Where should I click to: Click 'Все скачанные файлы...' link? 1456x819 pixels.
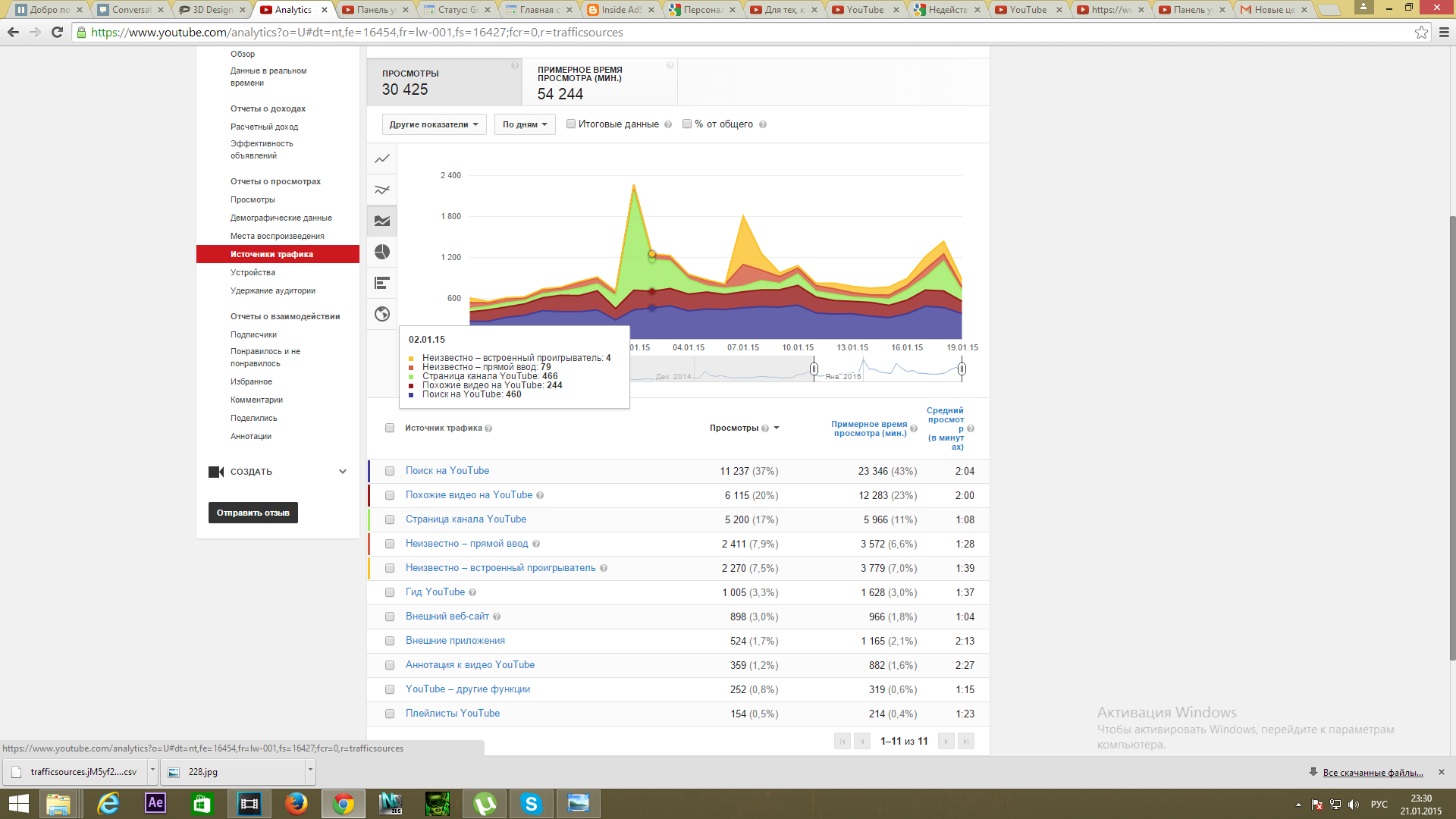point(1373,773)
